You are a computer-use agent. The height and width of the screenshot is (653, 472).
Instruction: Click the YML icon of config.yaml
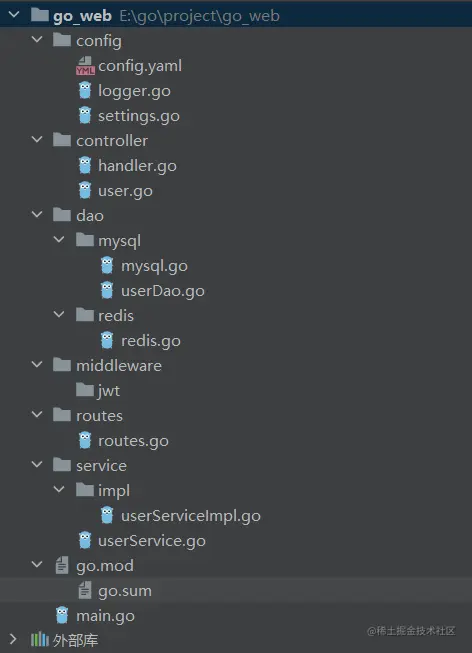[x=85, y=66]
